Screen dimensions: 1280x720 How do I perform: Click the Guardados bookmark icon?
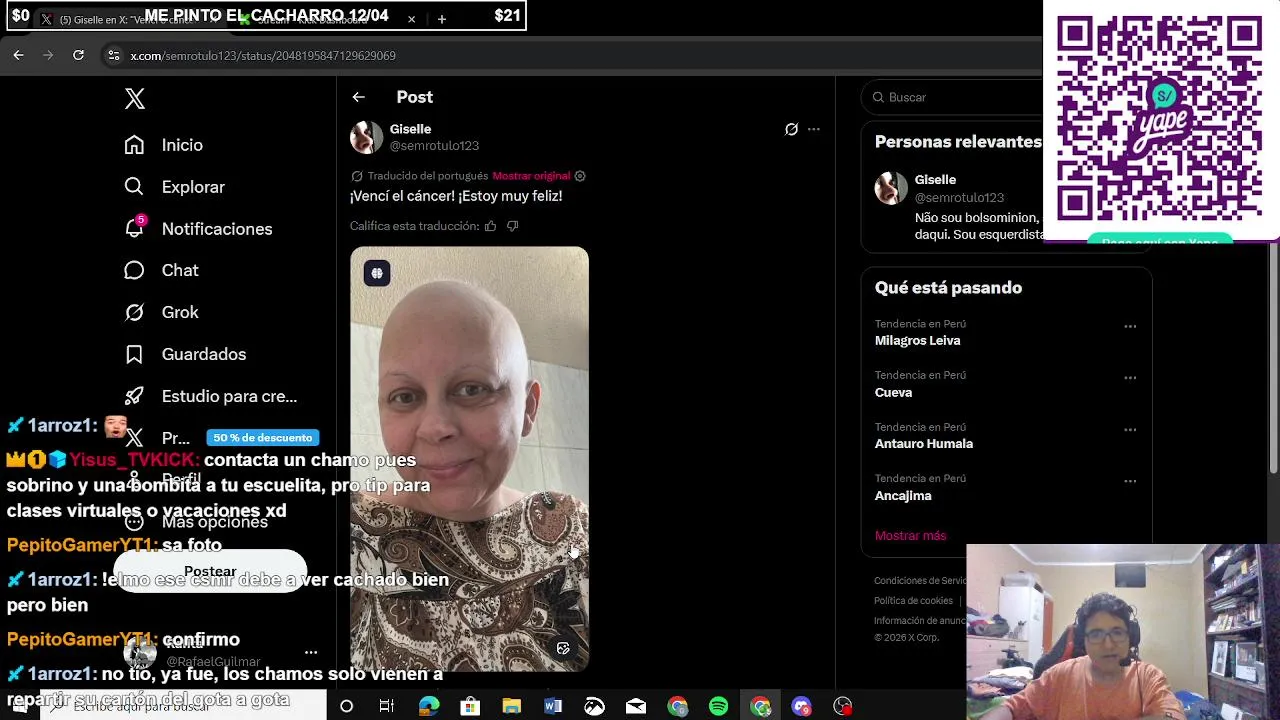(x=134, y=354)
